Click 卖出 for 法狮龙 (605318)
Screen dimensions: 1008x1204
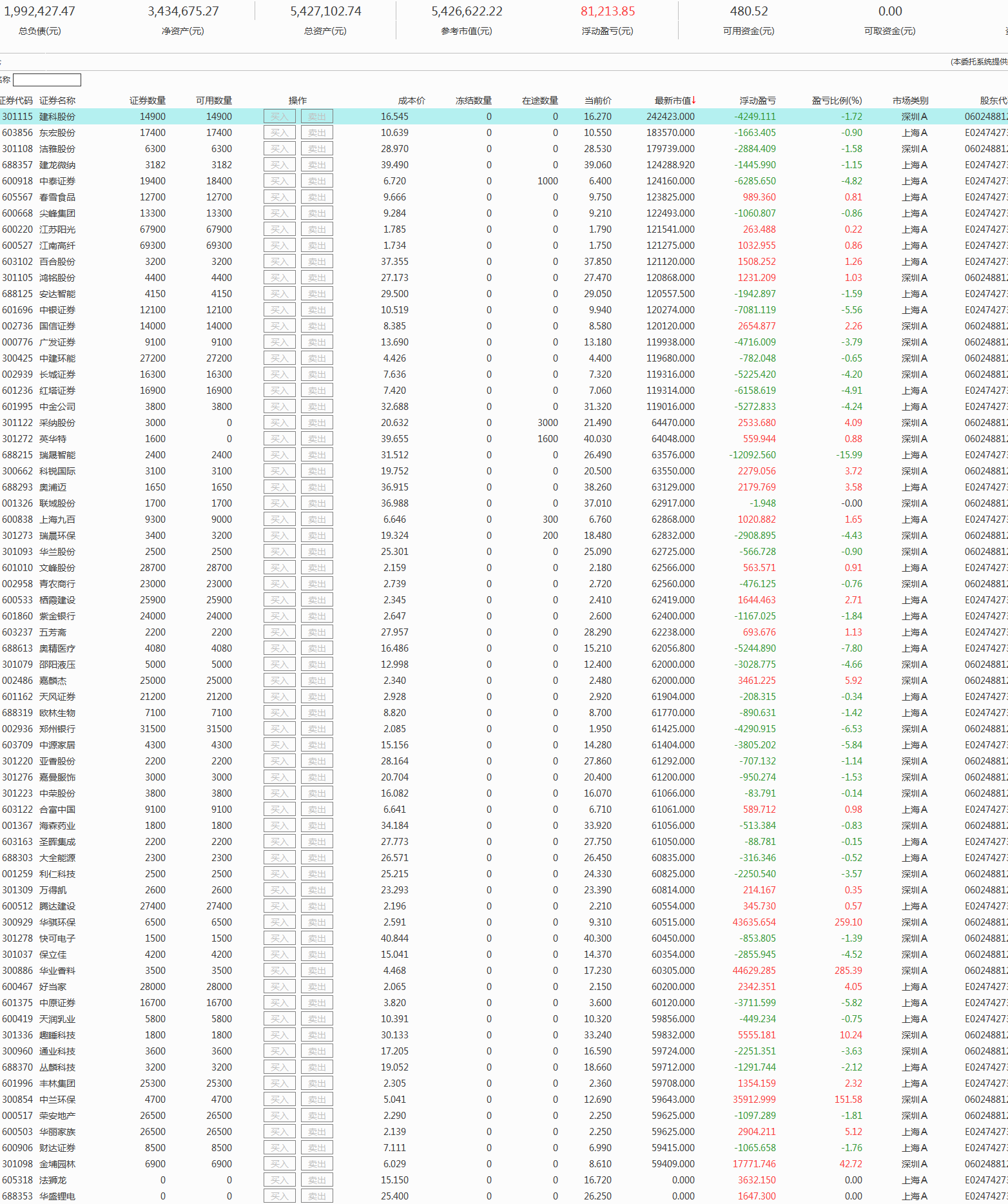point(316,1180)
